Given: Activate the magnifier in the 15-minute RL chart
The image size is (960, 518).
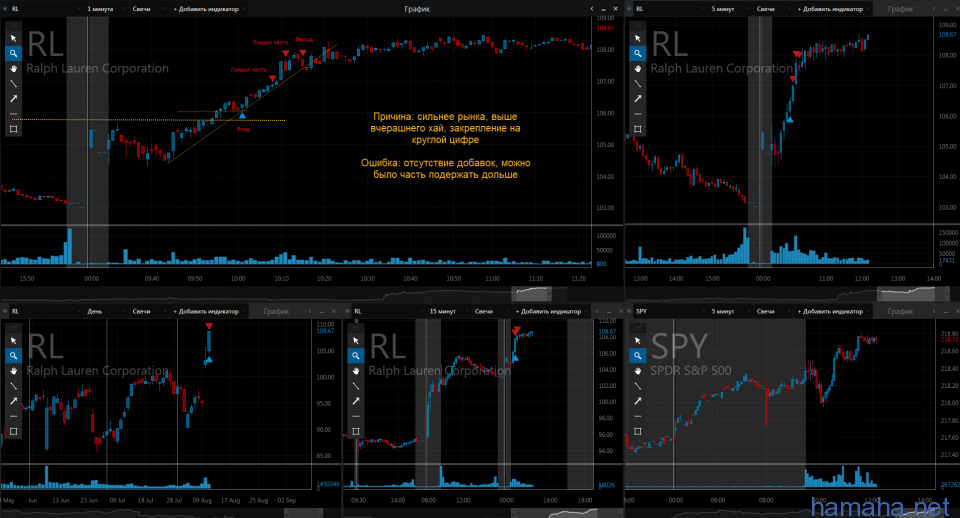Looking at the screenshot, I should pyautogui.click(x=356, y=356).
